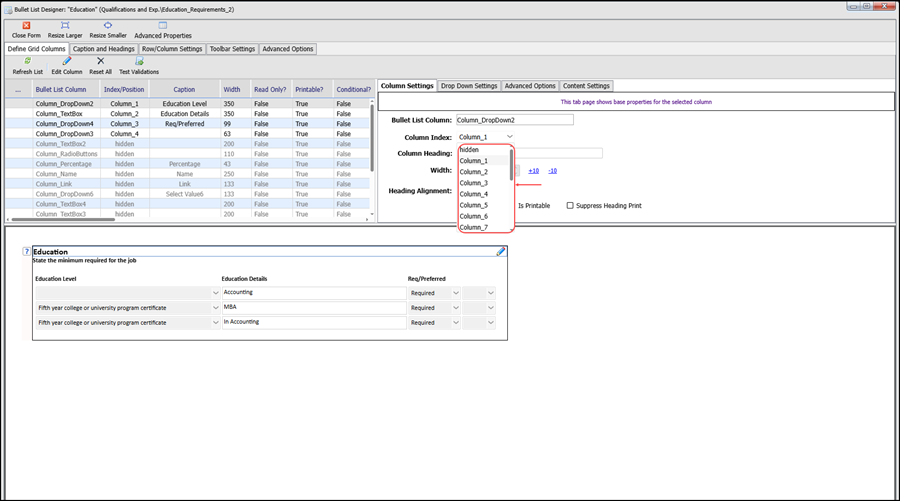Expand Education Level dropdown beside the MBA row
The height and width of the screenshot is (501, 900).
[216, 308]
